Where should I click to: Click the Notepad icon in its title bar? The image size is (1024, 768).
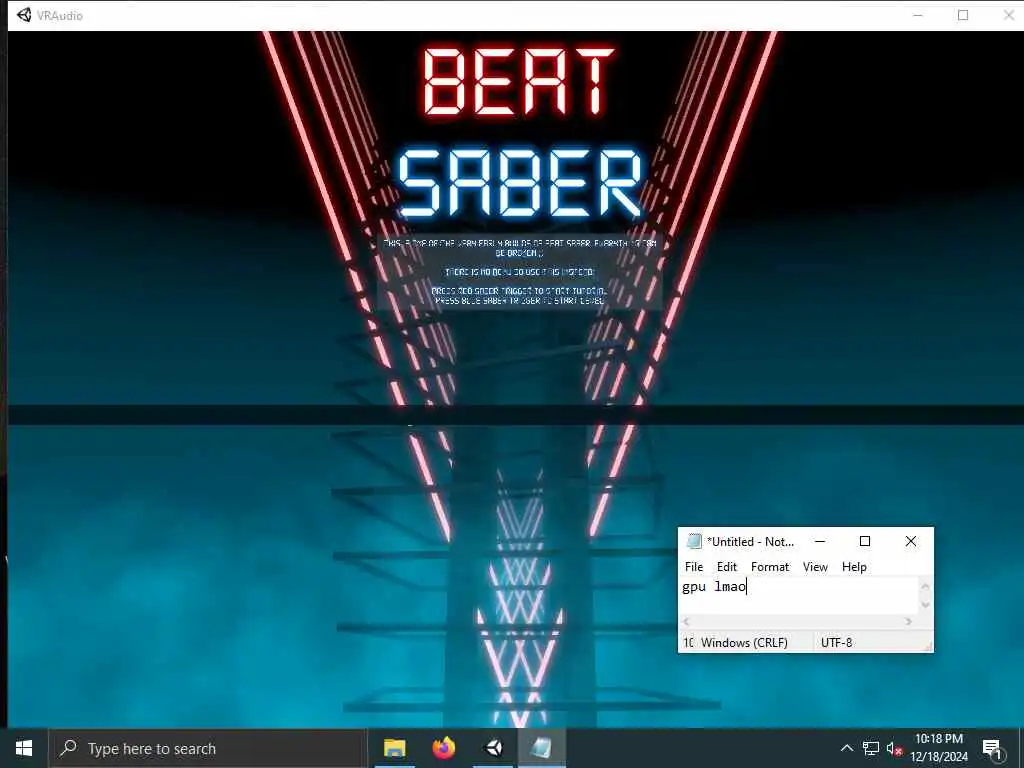tap(694, 541)
